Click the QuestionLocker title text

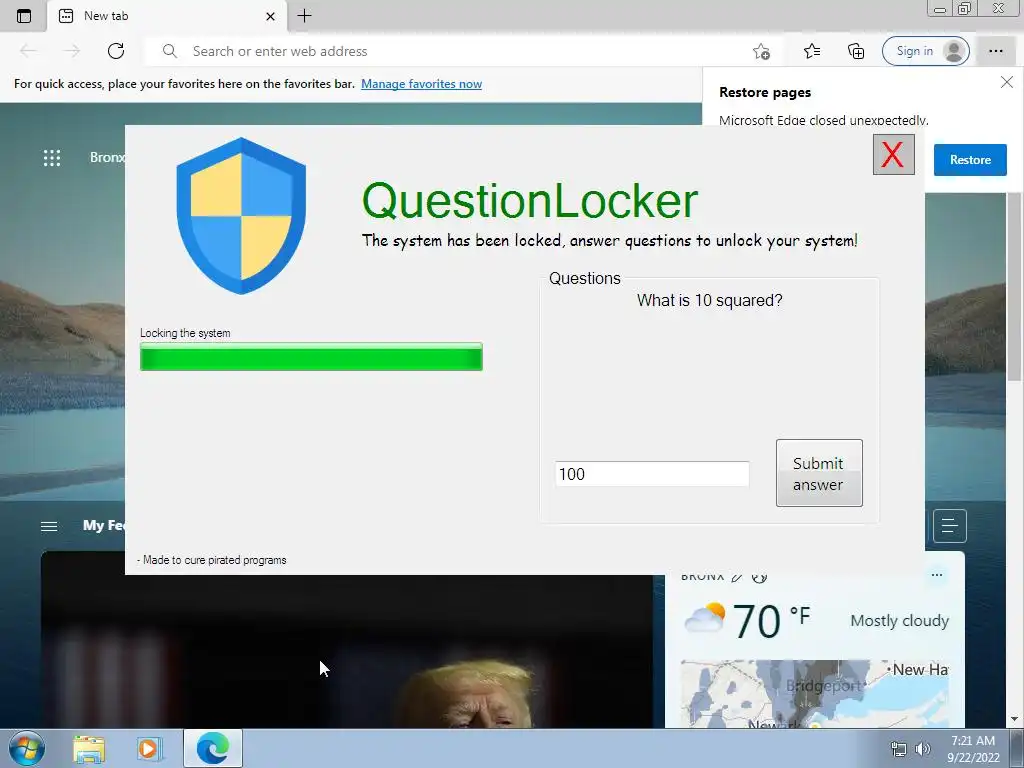coord(530,200)
